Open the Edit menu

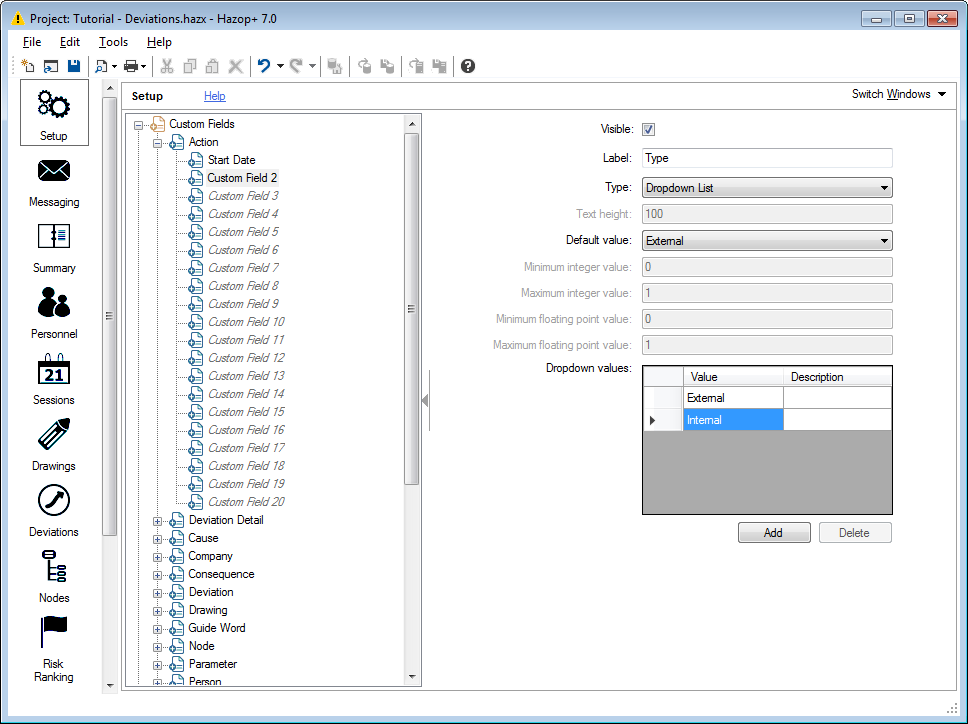coord(69,42)
